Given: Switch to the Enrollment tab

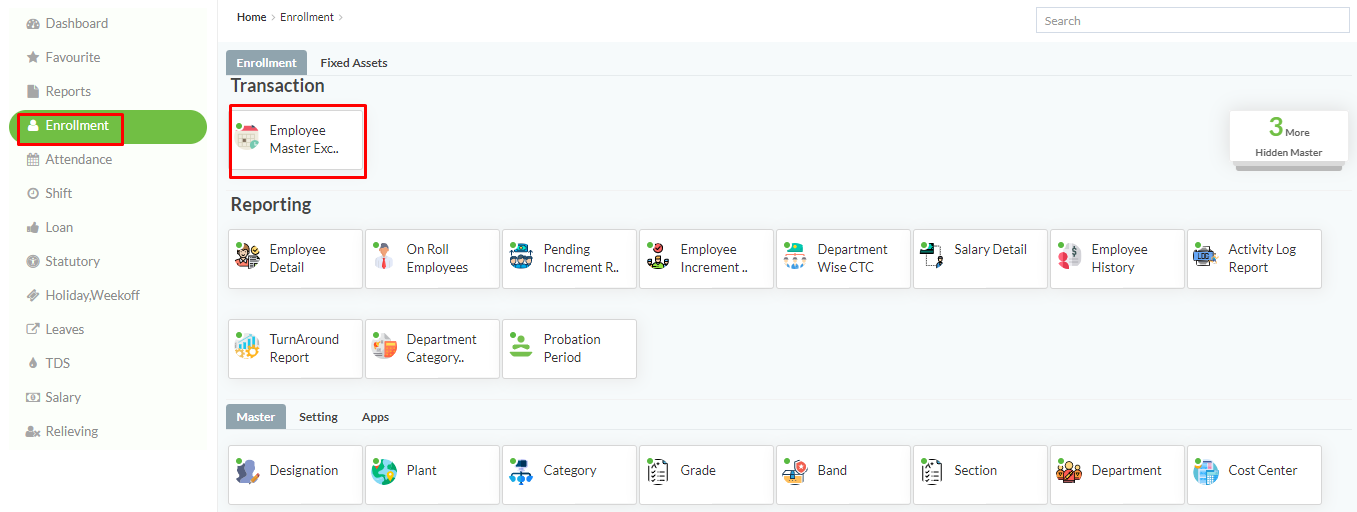Looking at the screenshot, I should coord(266,62).
